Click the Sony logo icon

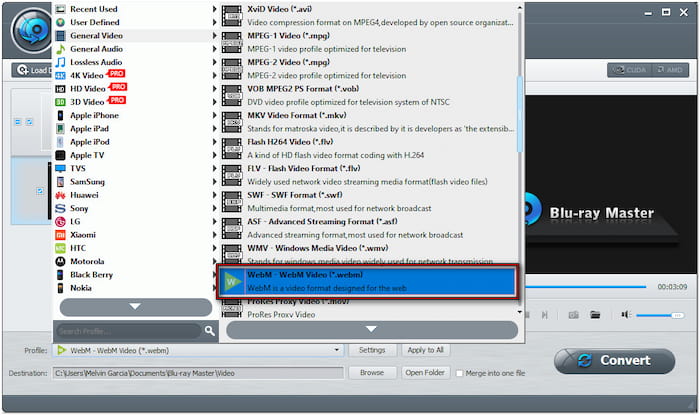(60, 208)
